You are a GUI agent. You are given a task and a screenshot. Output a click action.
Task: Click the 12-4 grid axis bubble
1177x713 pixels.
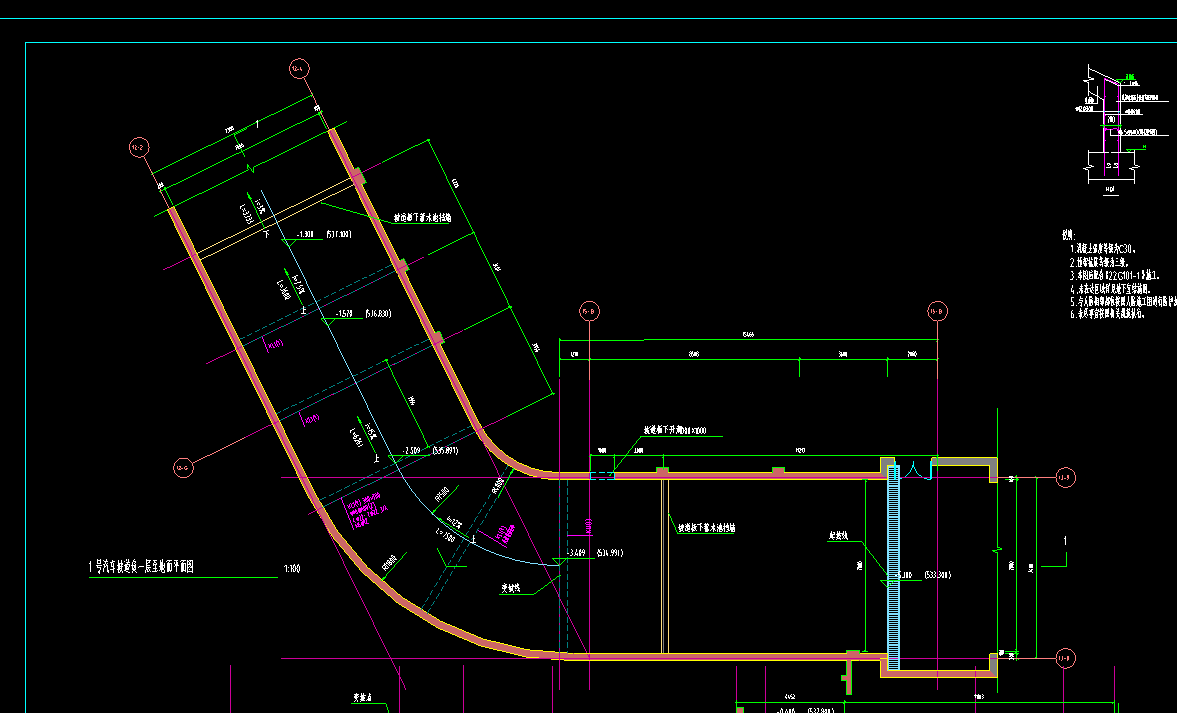[x=299, y=70]
